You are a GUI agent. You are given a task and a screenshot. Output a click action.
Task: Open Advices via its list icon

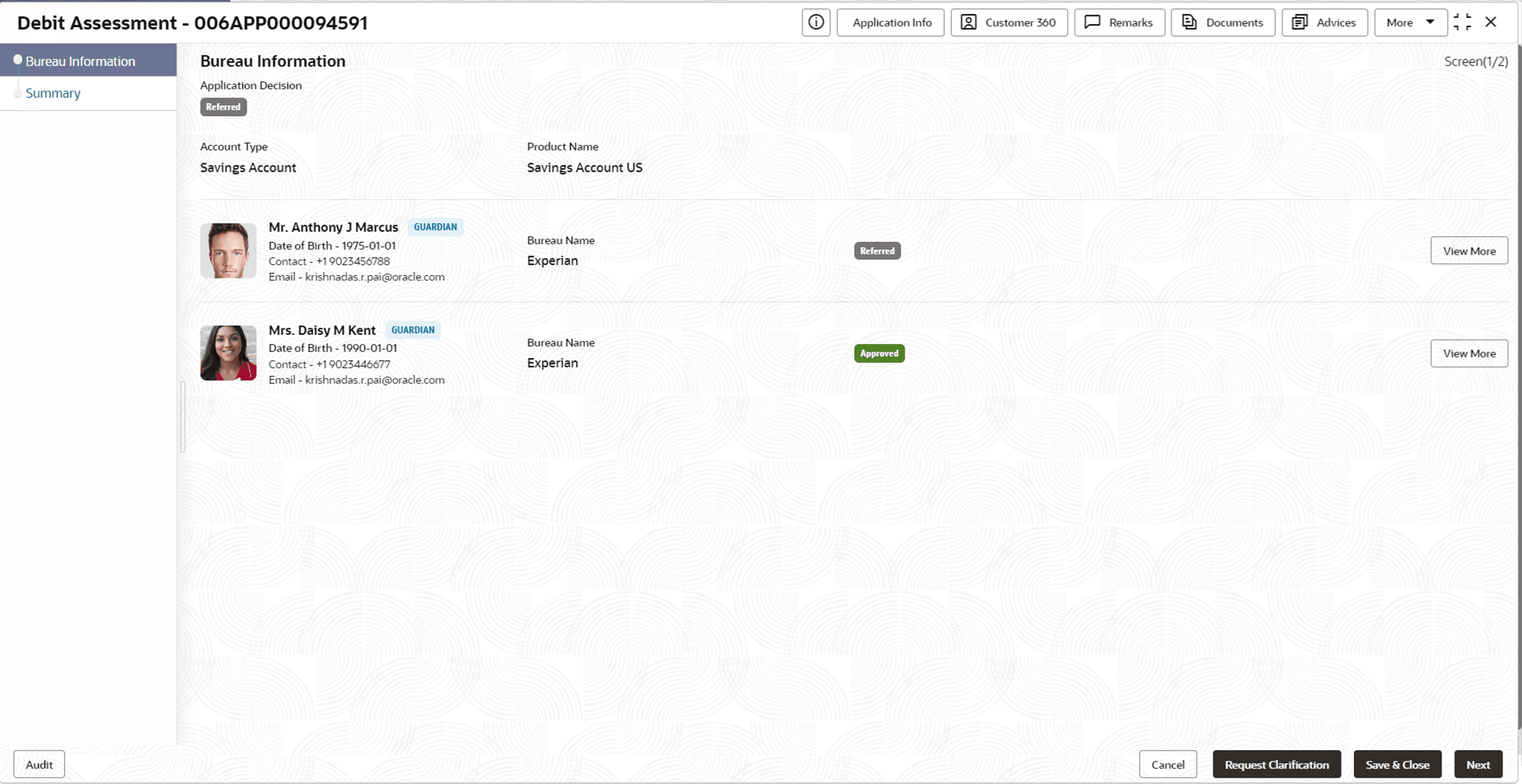click(1299, 22)
